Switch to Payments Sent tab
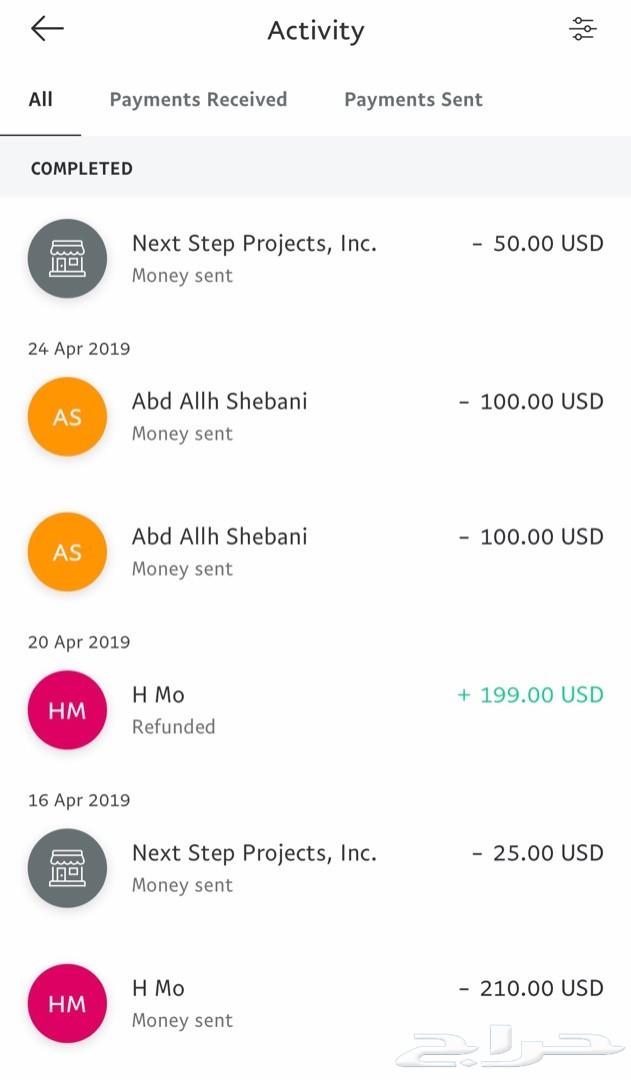The width and height of the screenshot is (631, 1080). pyautogui.click(x=413, y=99)
